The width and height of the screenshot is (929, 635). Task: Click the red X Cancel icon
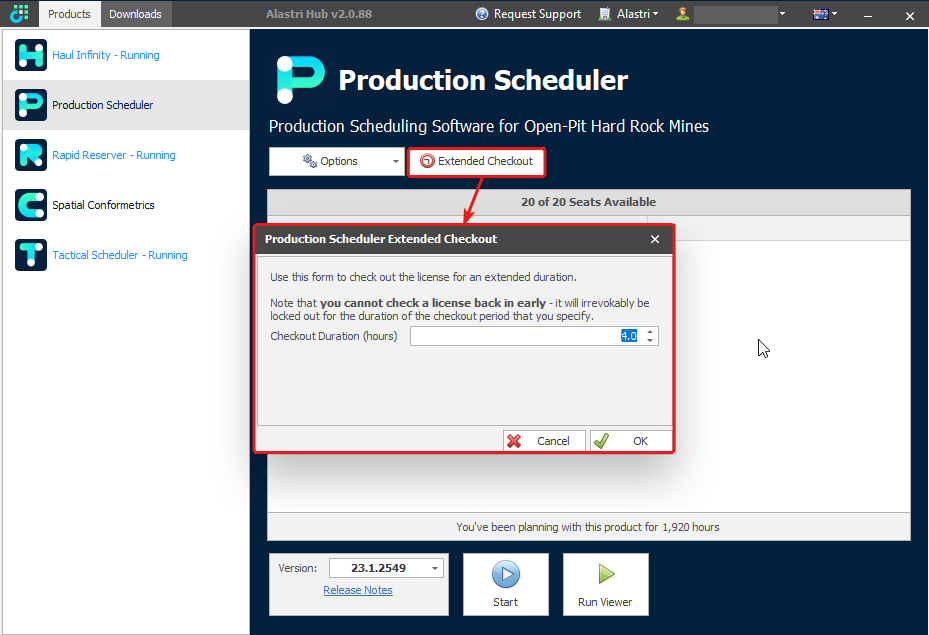coord(514,441)
